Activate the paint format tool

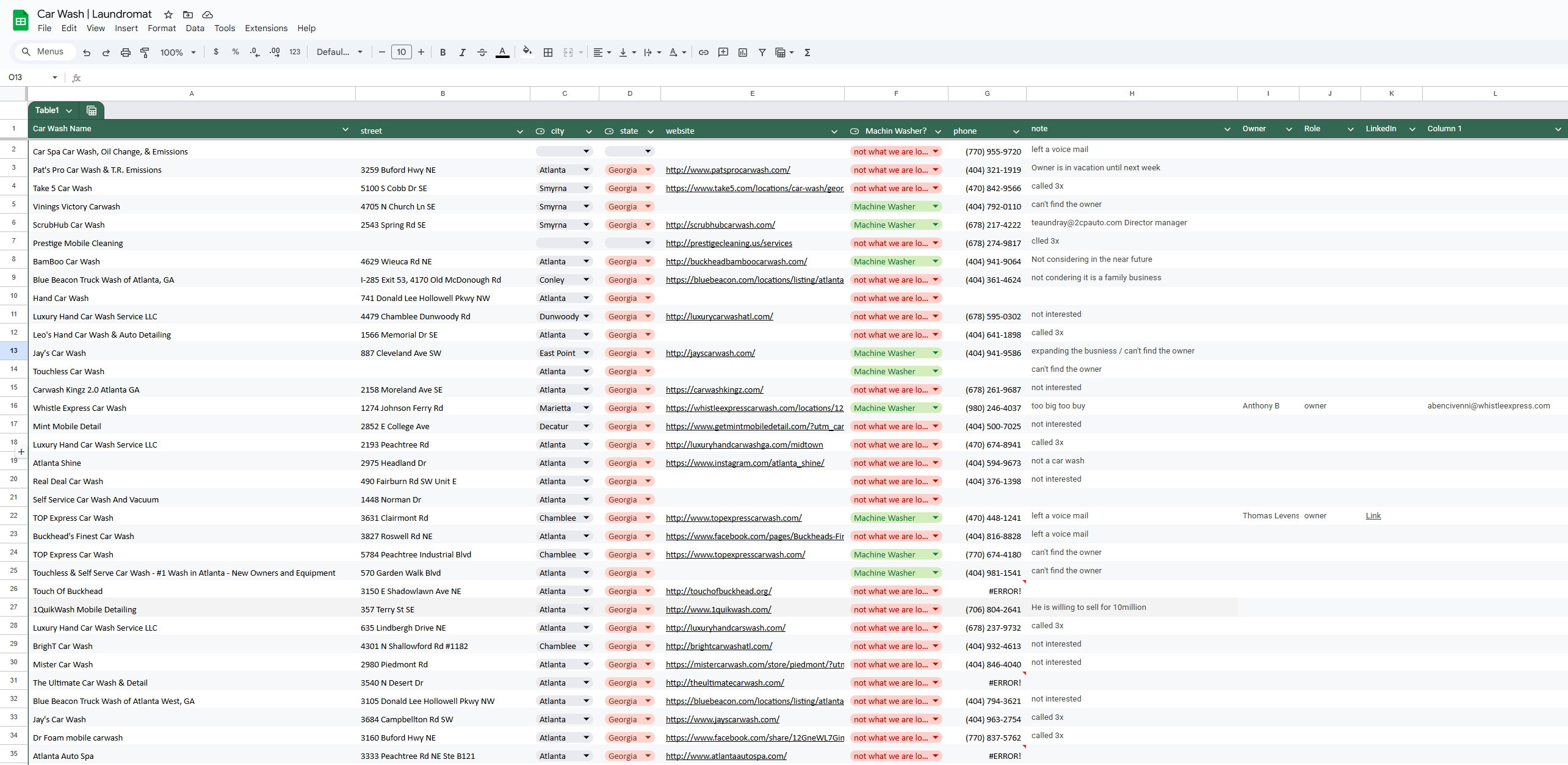(x=145, y=53)
